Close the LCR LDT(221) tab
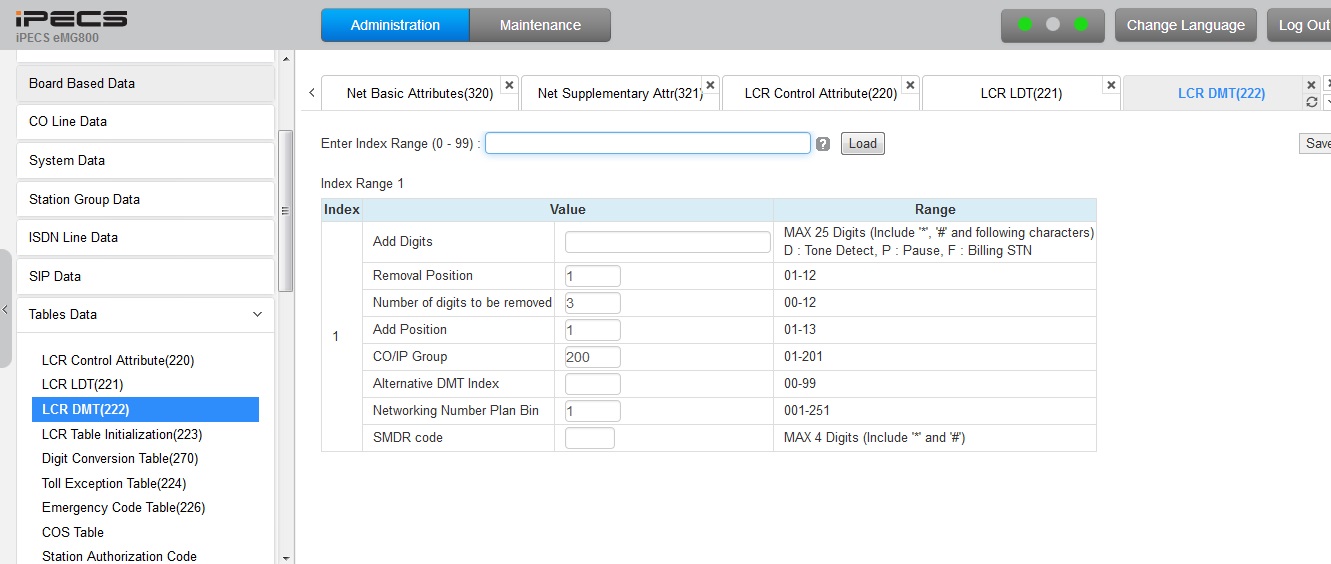 coord(1111,86)
